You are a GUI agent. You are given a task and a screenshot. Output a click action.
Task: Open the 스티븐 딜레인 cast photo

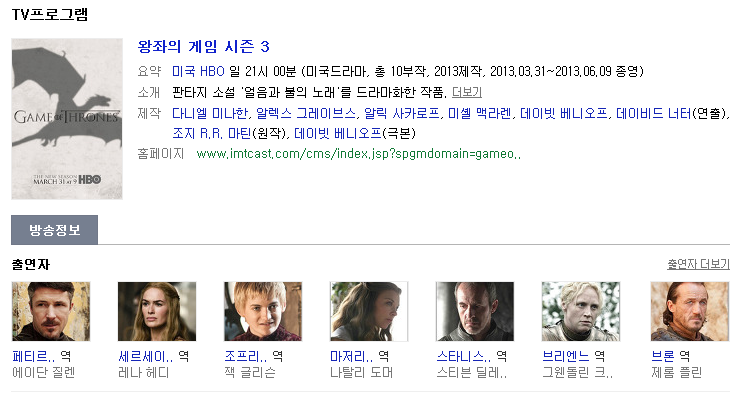(475, 312)
